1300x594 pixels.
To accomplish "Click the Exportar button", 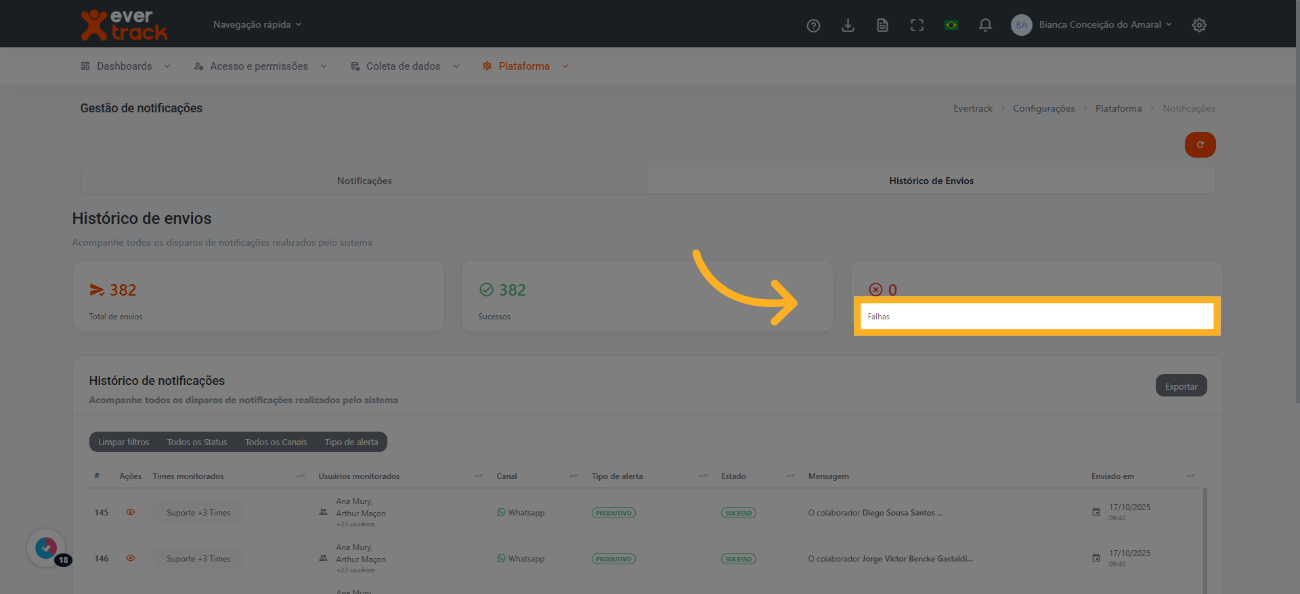I will click(x=1181, y=386).
